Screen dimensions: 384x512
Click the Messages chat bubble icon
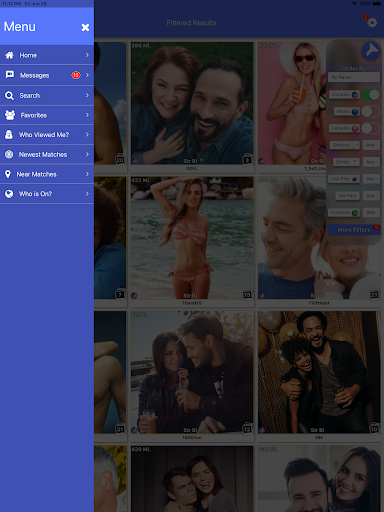(10, 75)
